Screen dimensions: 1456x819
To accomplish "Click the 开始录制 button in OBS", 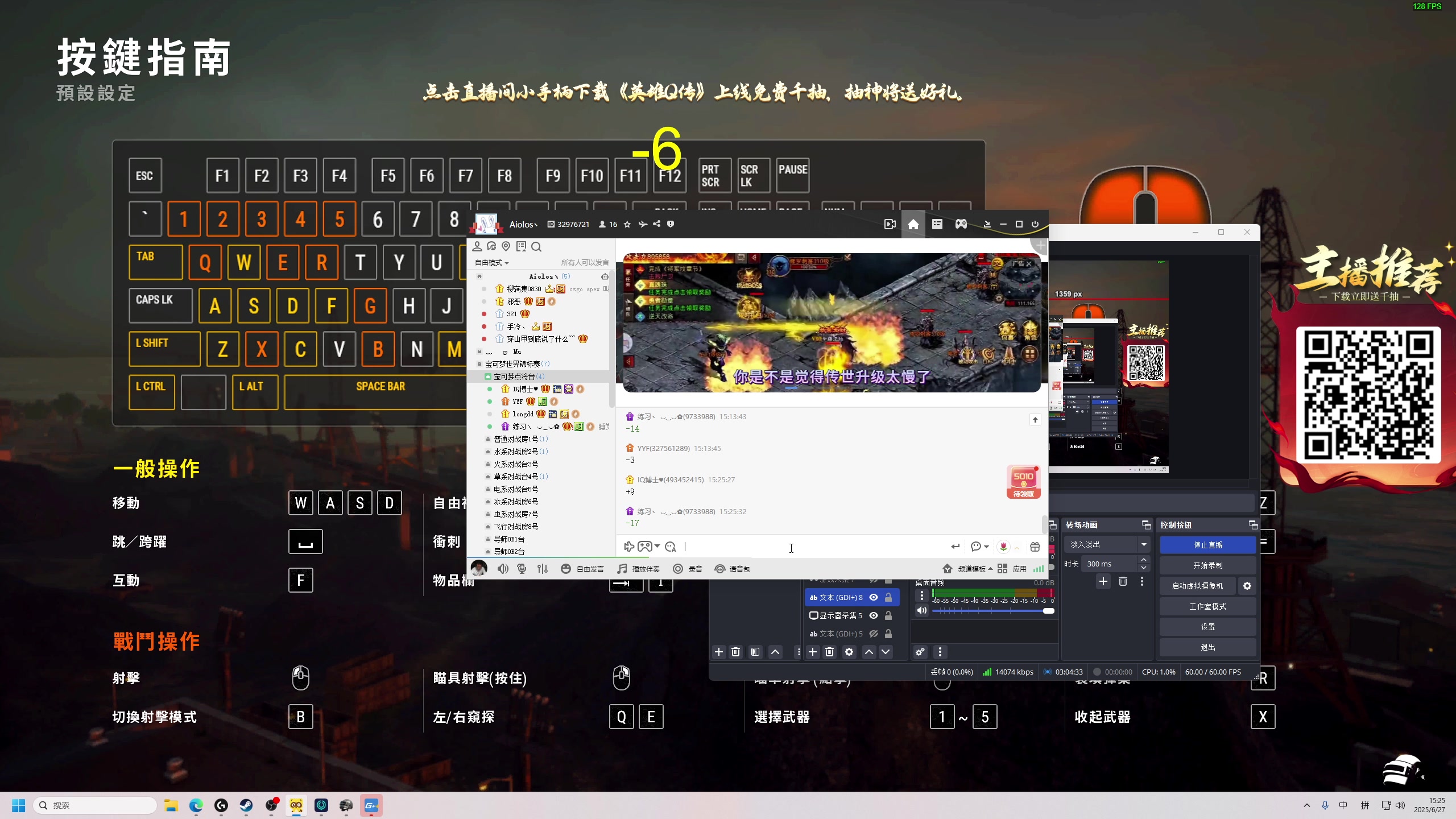I will coord(1207,565).
